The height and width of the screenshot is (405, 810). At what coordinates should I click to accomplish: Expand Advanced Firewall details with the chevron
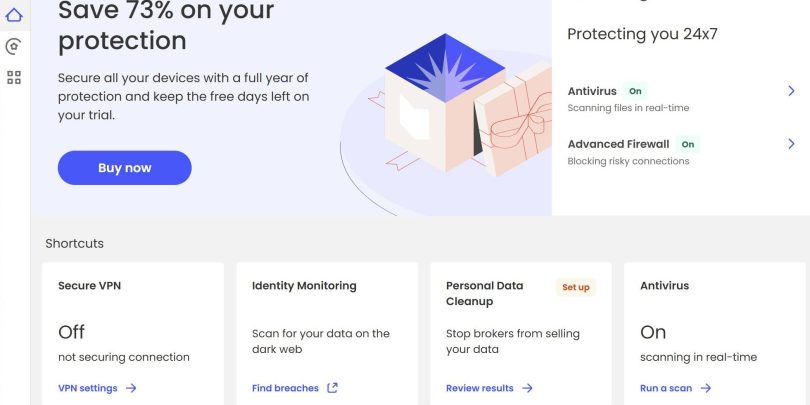pyautogui.click(x=791, y=144)
